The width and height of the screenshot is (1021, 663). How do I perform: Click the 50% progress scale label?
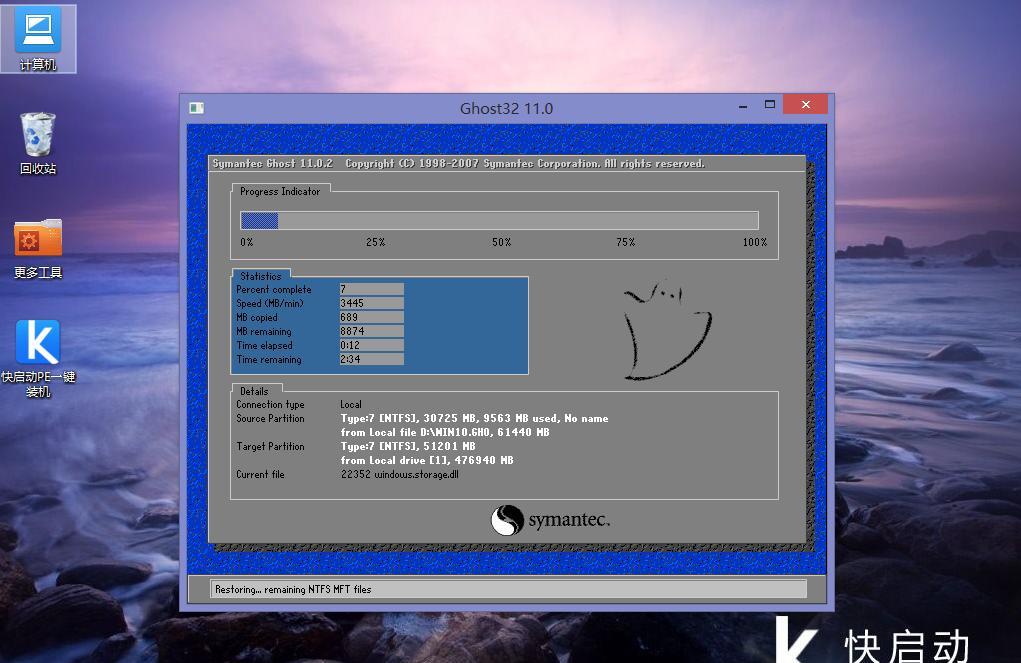(501, 242)
